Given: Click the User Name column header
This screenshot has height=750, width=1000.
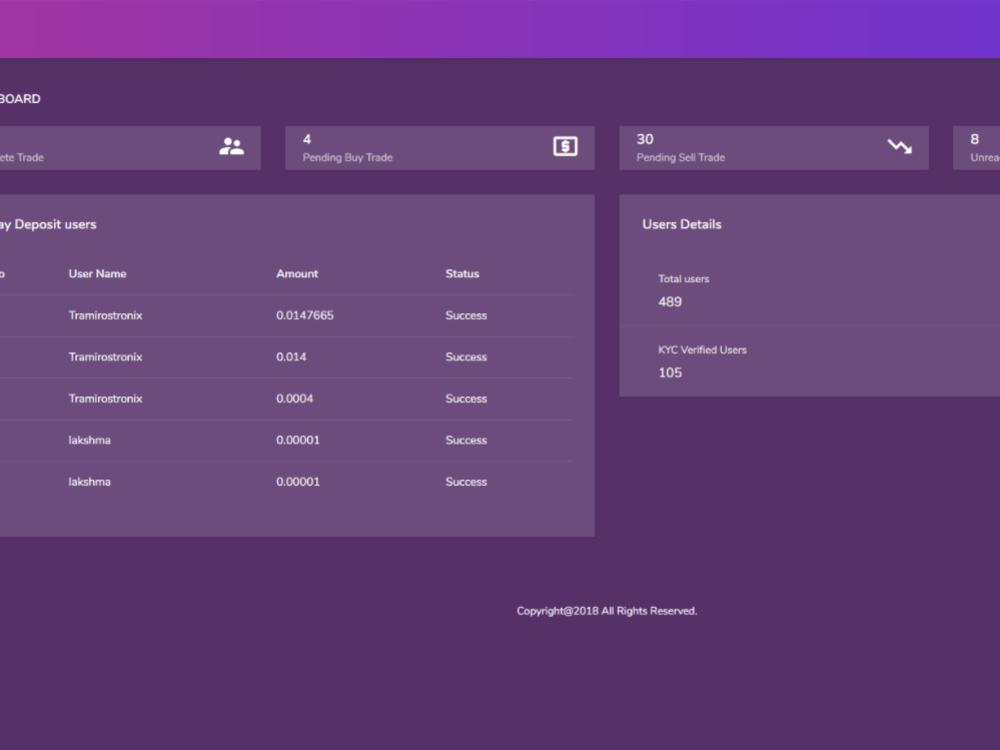Looking at the screenshot, I should [x=98, y=274].
